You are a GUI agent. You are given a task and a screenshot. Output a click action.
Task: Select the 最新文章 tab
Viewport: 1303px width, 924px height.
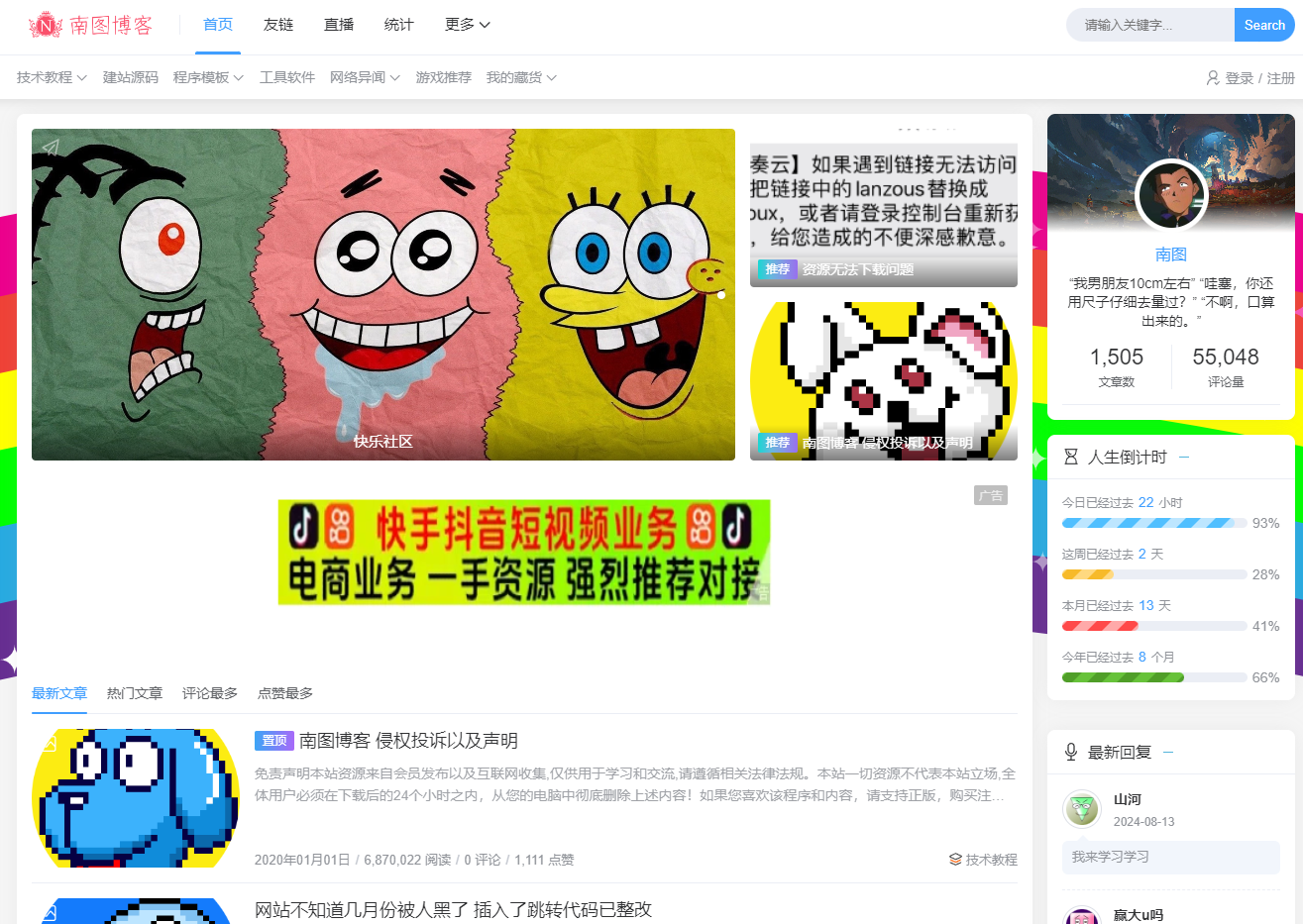pyautogui.click(x=59, y=693)
